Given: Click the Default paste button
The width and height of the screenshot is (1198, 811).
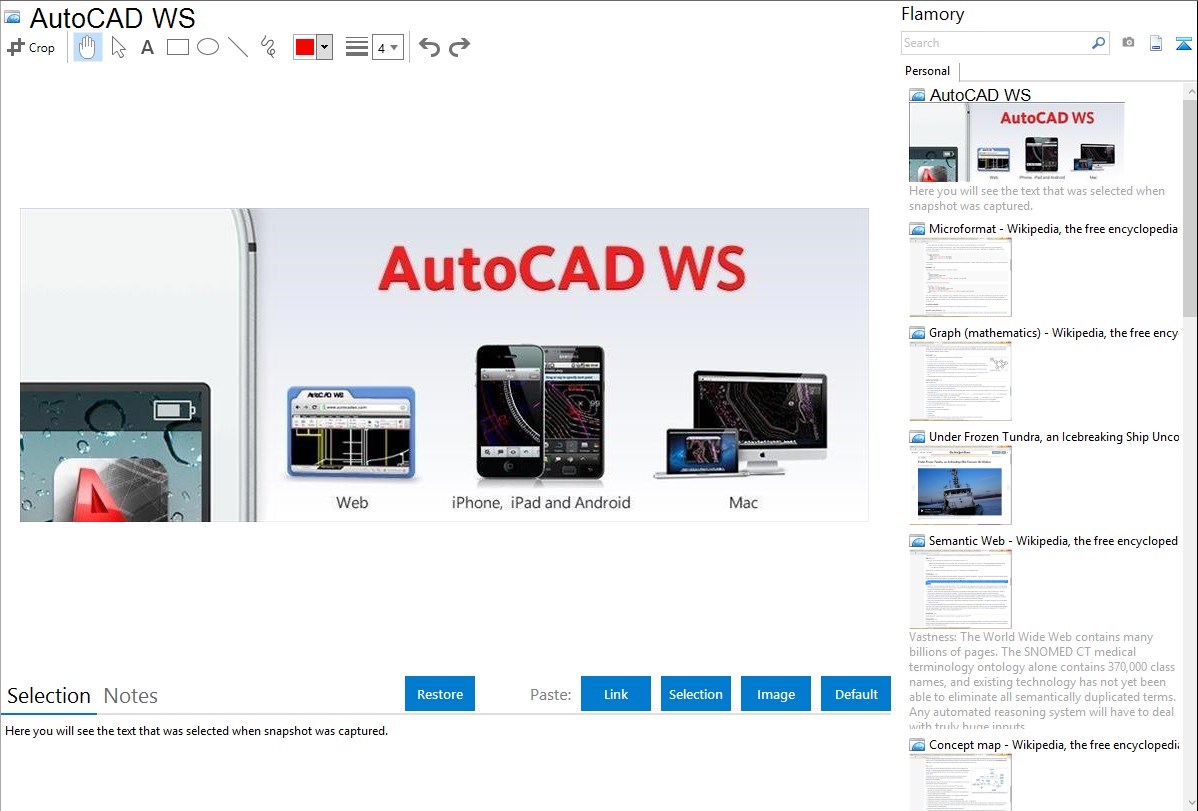Looking at the screenshot, I should [856, 694].
